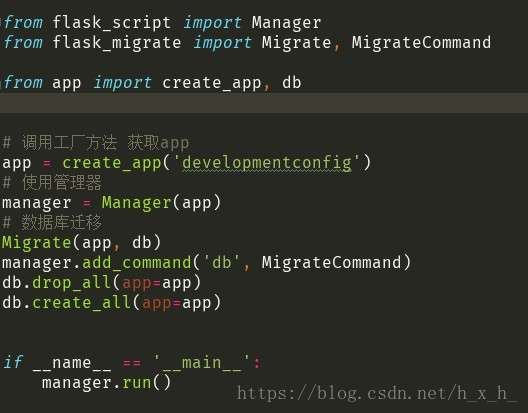Click the comment '# 调用工厂方法 获取app'
The width and height of the screenshot is (528, 413).
96,142
